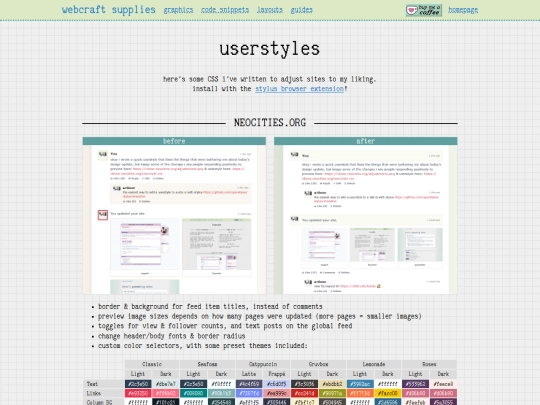Select the Lemonade theme header cell
Screen dimensions: 540x405
374,364
